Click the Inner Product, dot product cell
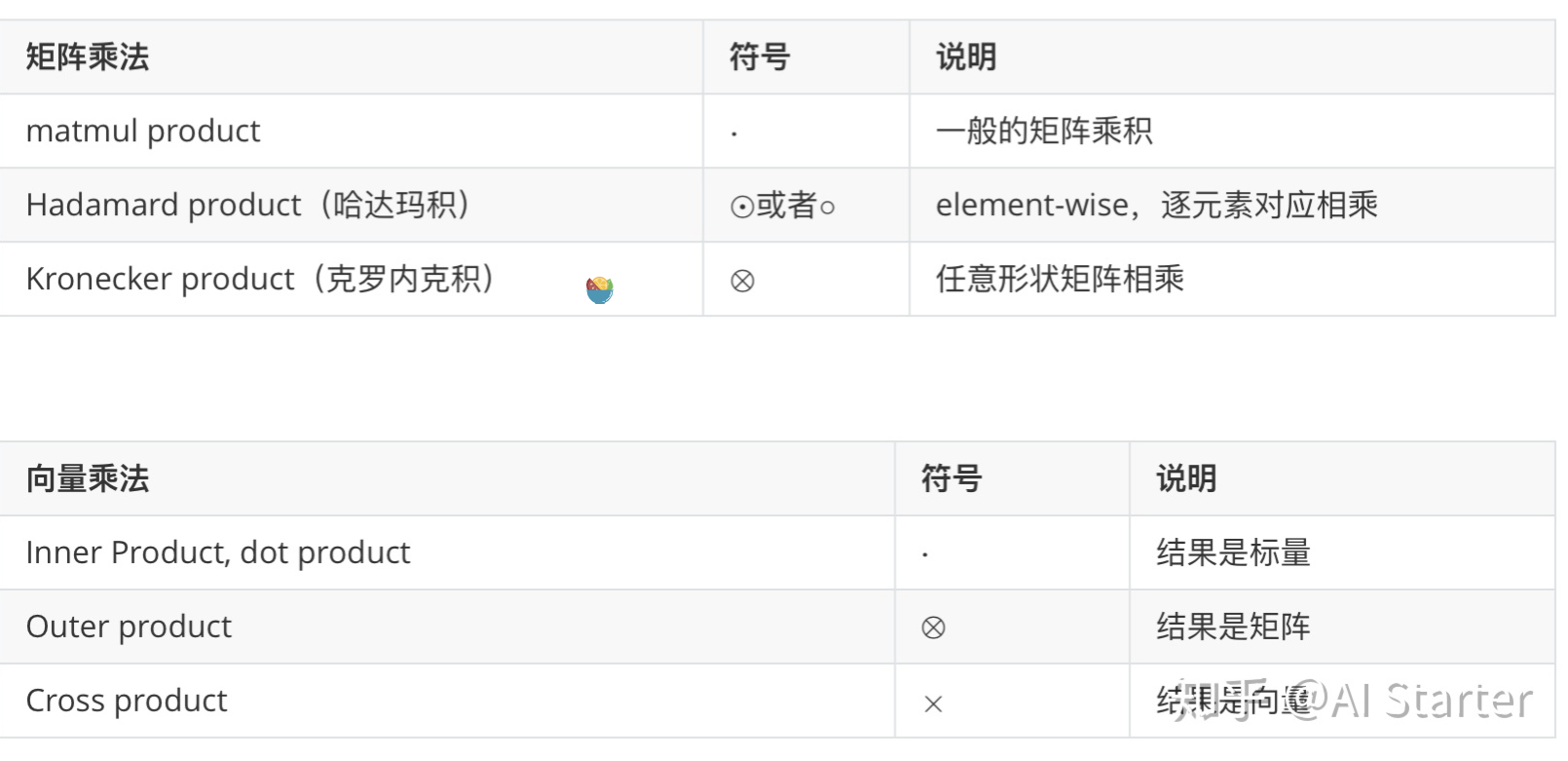The image size is (1568, 761). pos(447,552)
